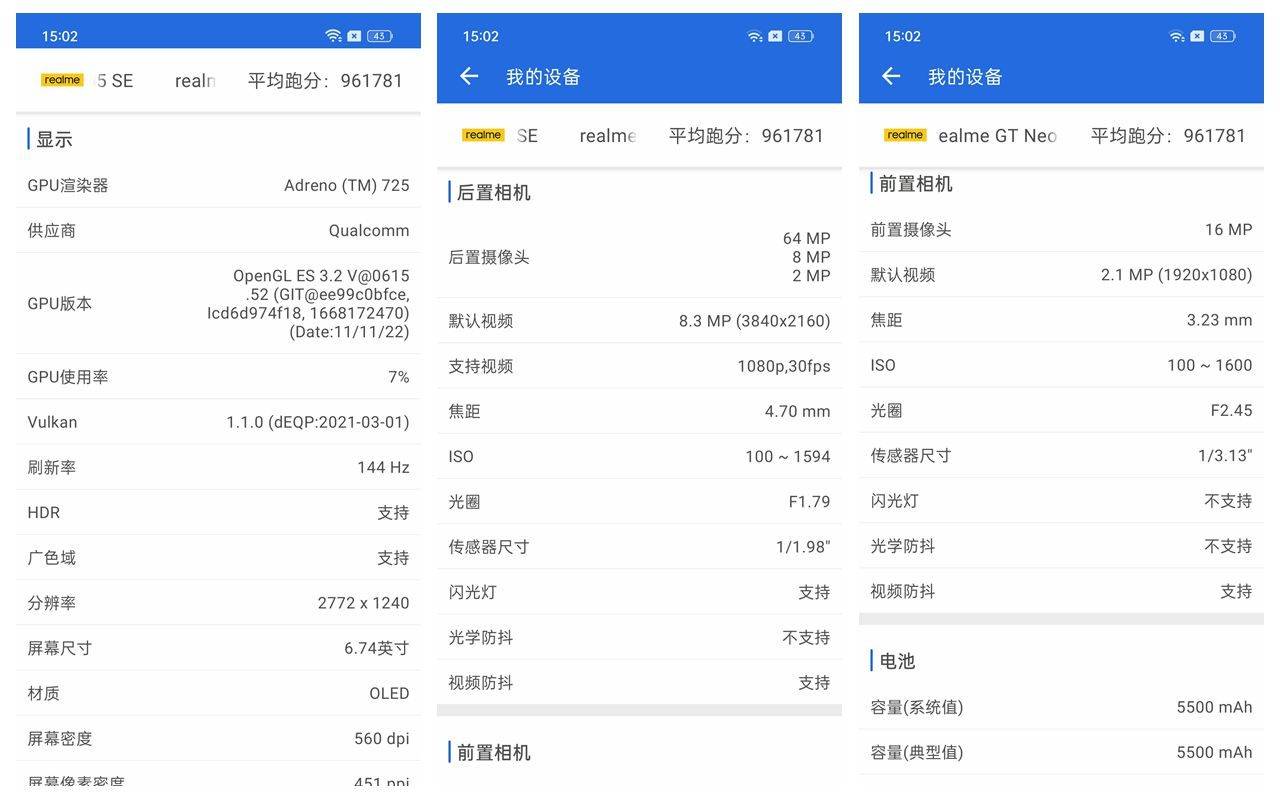This screenshot has height=800, width=1280.
Task: Select the 容量(典型值) 5500 mAh row
Action: pyautogui.click(x=1061, y=752)
